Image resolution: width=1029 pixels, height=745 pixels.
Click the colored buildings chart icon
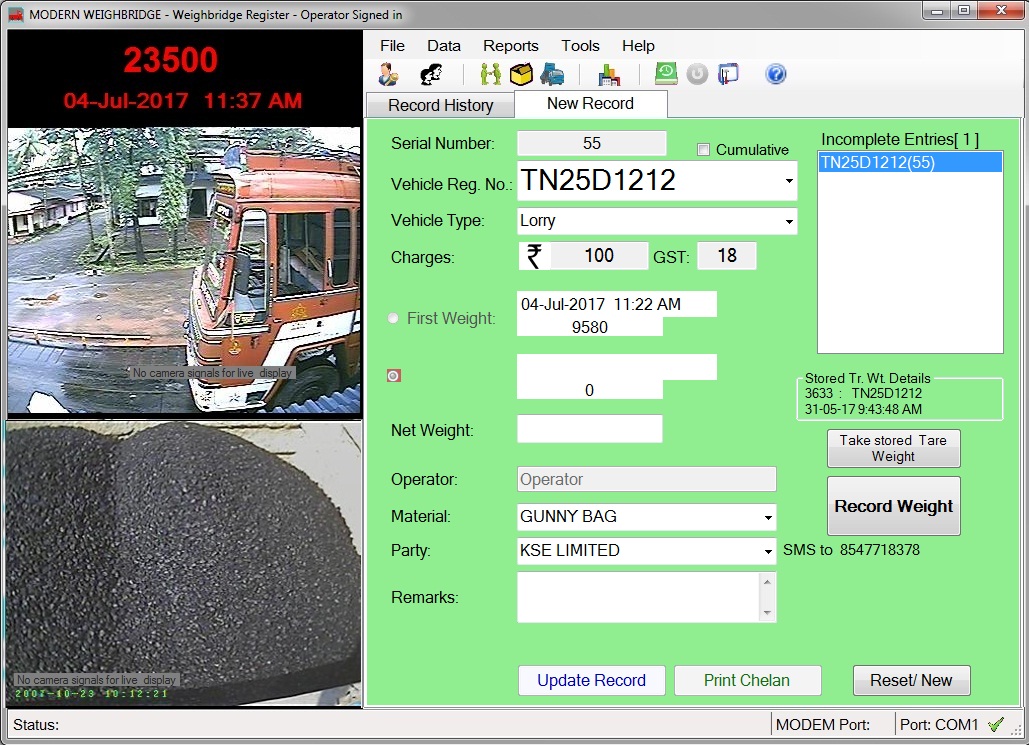point(609,75)
